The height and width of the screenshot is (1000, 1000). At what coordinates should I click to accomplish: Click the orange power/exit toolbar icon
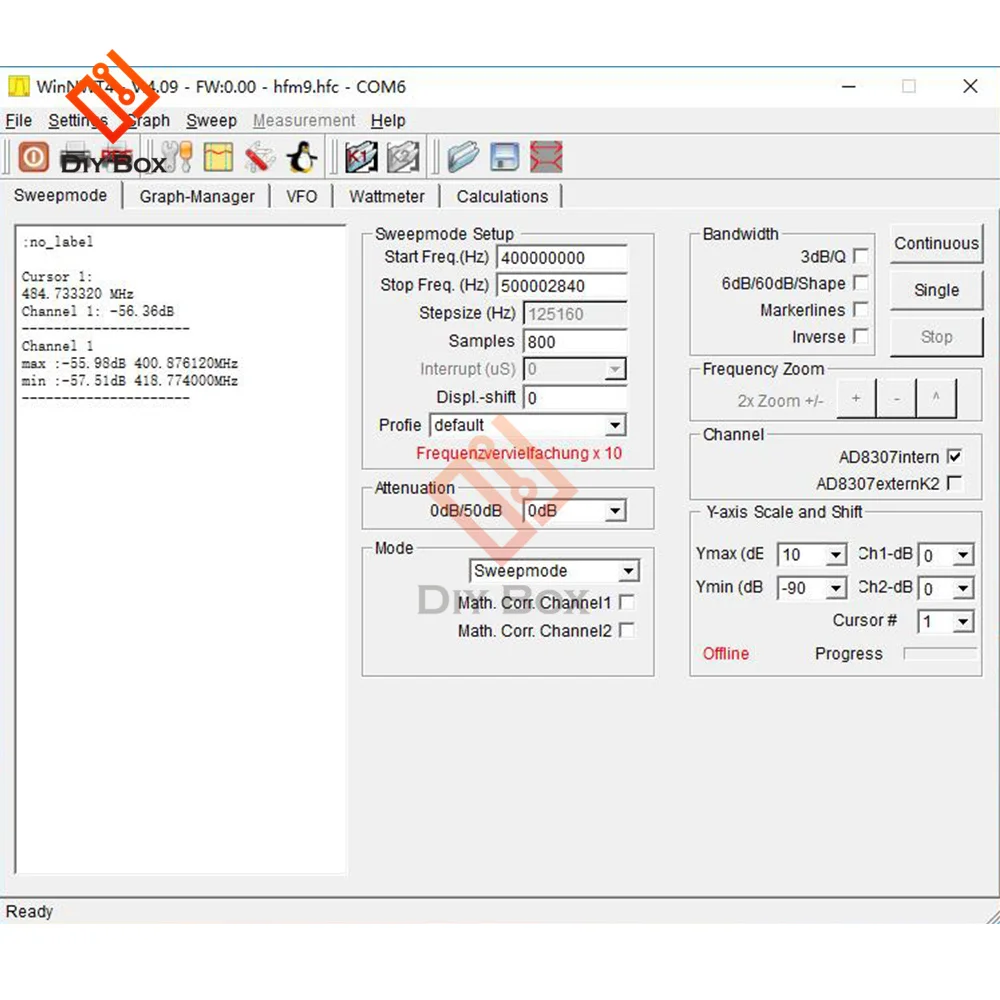tap(34, 158)
